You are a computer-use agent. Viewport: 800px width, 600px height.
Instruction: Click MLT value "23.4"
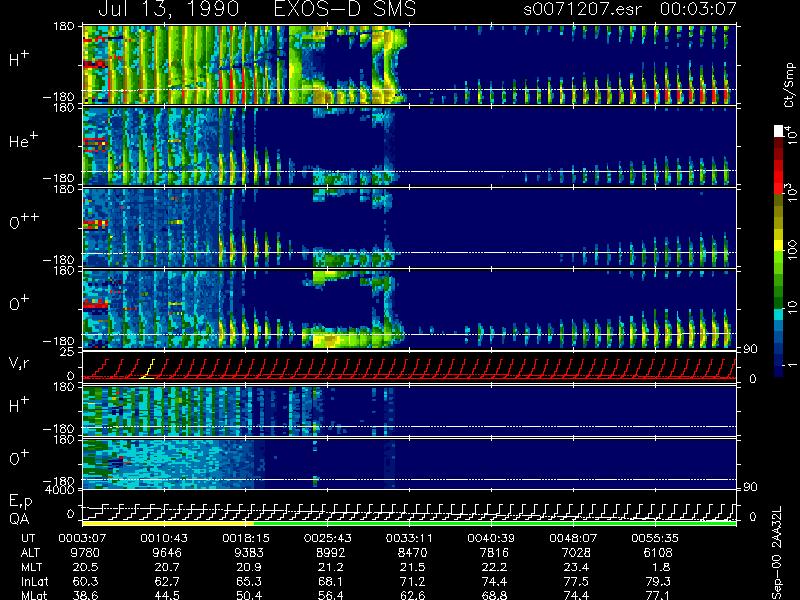point(576,567)
